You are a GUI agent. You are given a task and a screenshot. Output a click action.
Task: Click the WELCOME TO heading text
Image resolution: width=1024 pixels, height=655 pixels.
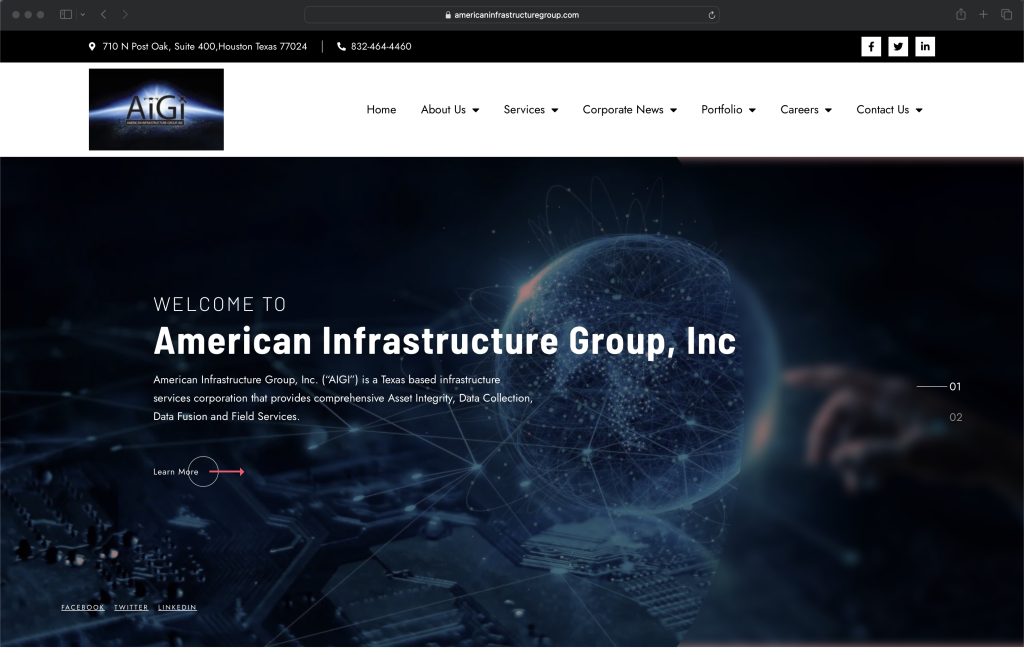[220, 304]
